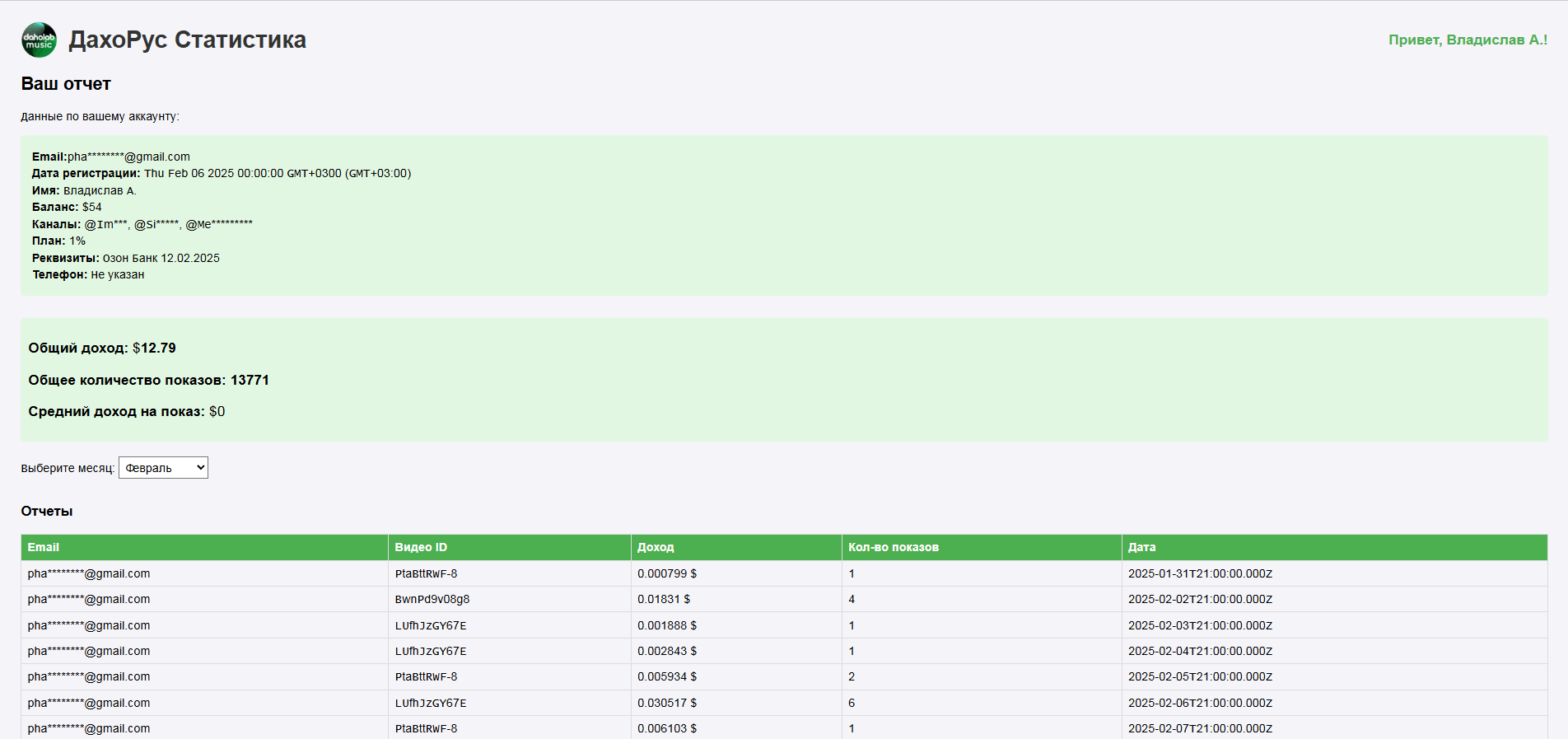Image resolution: width=1568 pixels, height=739 pixels.
Task: Click Общее количество показов: 13771 line
Action: pos(149,380)
